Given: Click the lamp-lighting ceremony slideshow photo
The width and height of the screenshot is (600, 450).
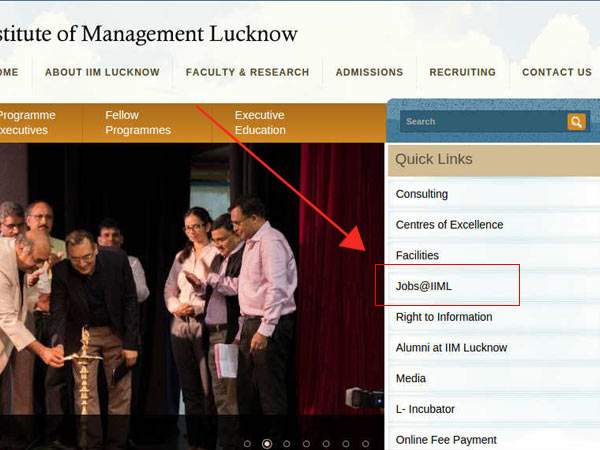Looking at the screenshot, I should coord(191,297).
